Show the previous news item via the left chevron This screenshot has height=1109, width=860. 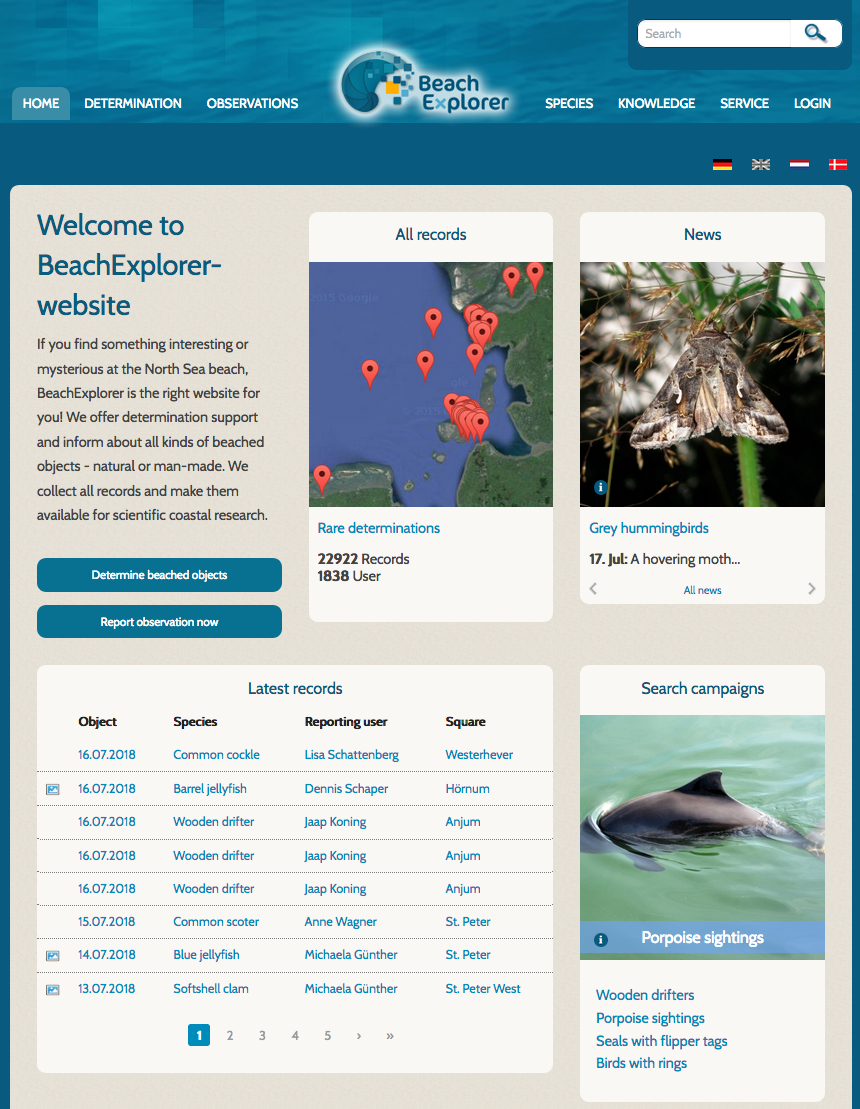592,589
